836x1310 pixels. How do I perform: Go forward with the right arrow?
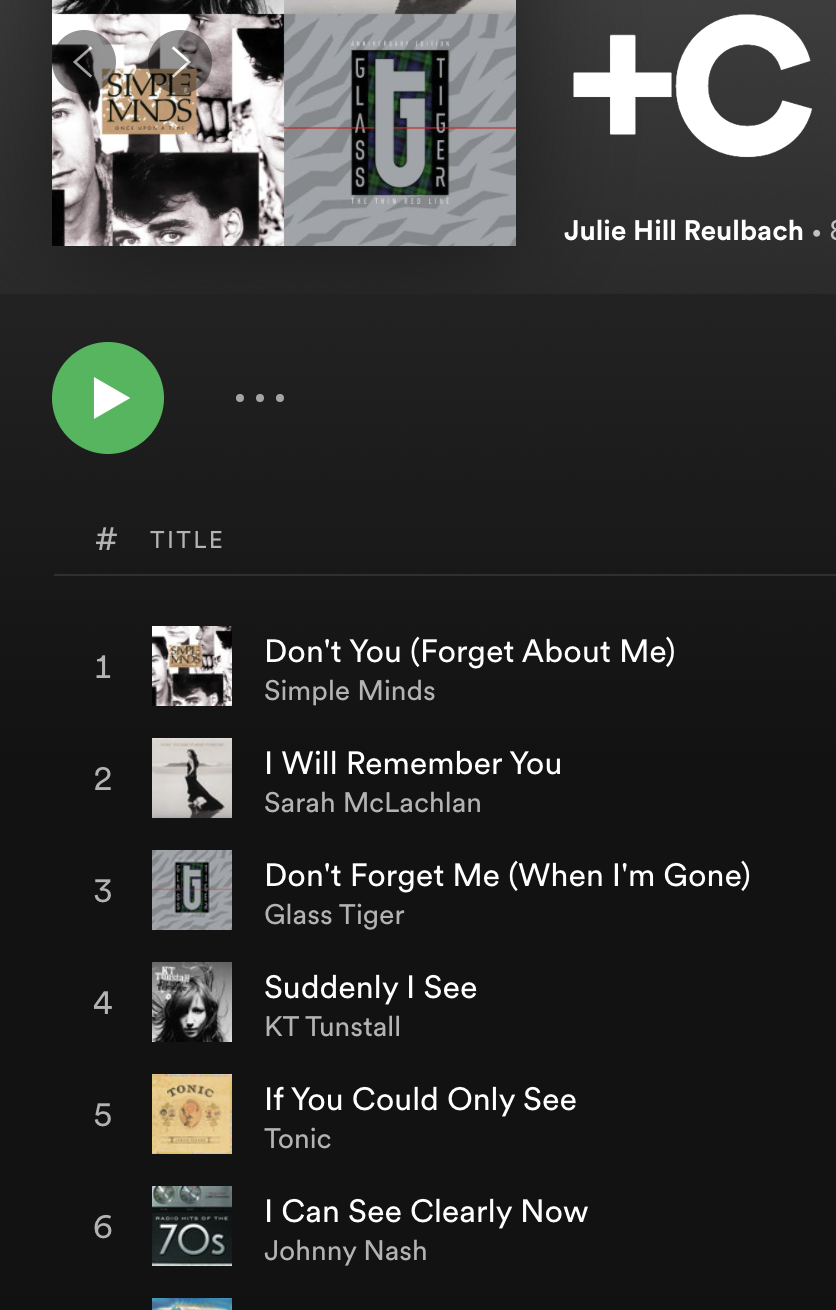(180, 62)
